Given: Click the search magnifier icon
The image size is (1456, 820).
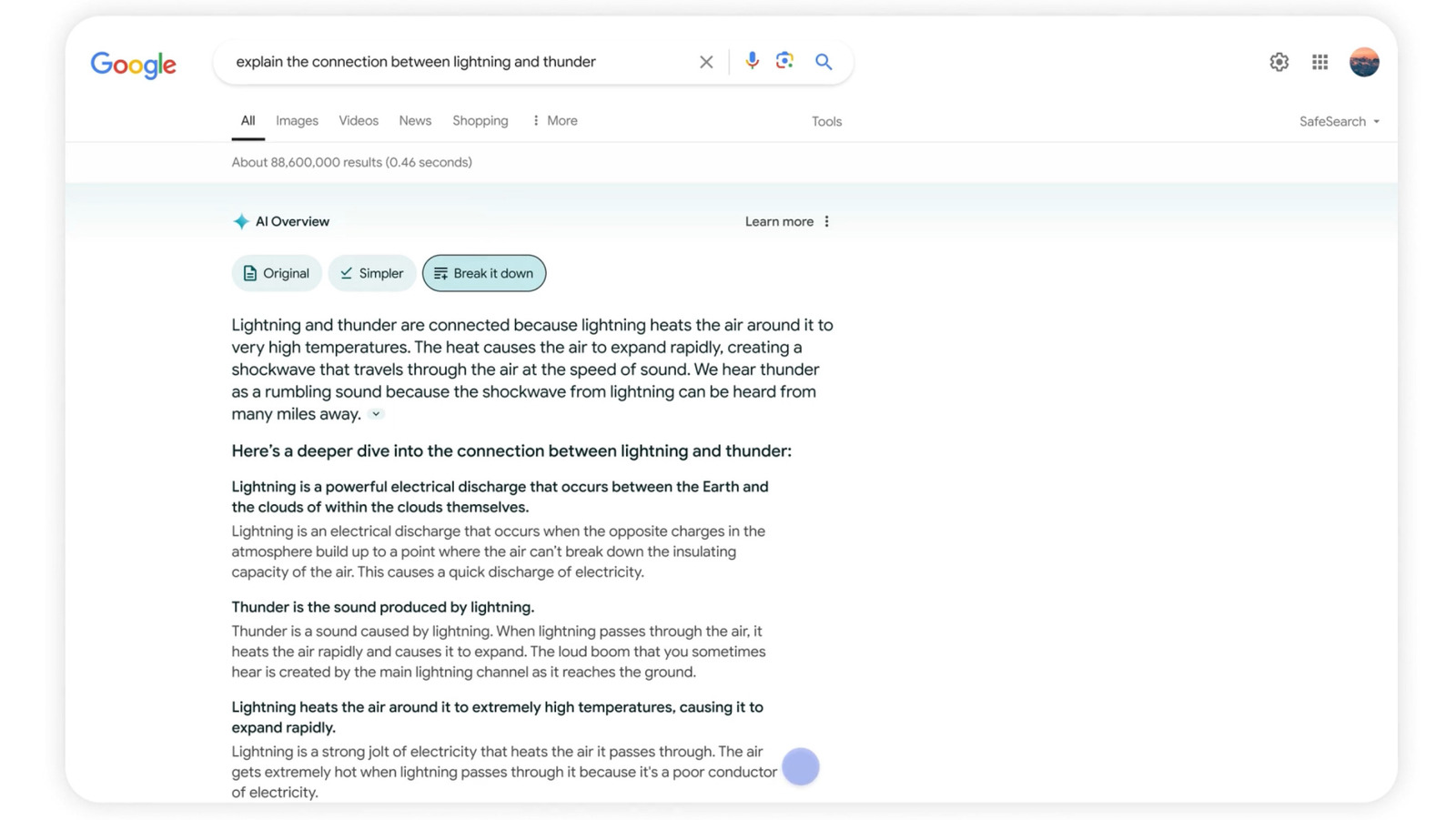Looking at the screenshot, I should coord(824,61).
